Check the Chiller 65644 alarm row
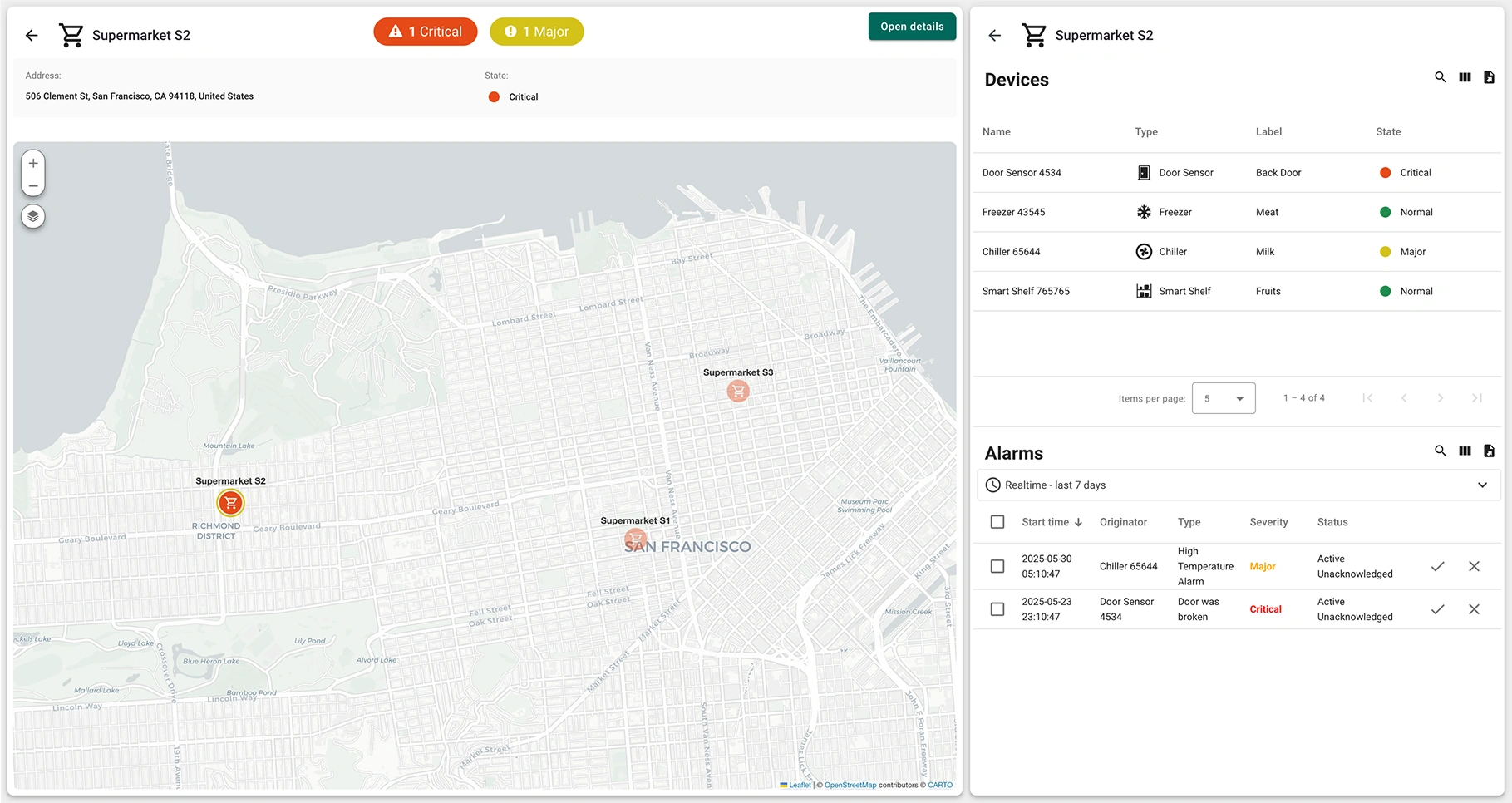Image resolution: width=1512 pixels, height=803 pixels. click(x=997, y=566)
